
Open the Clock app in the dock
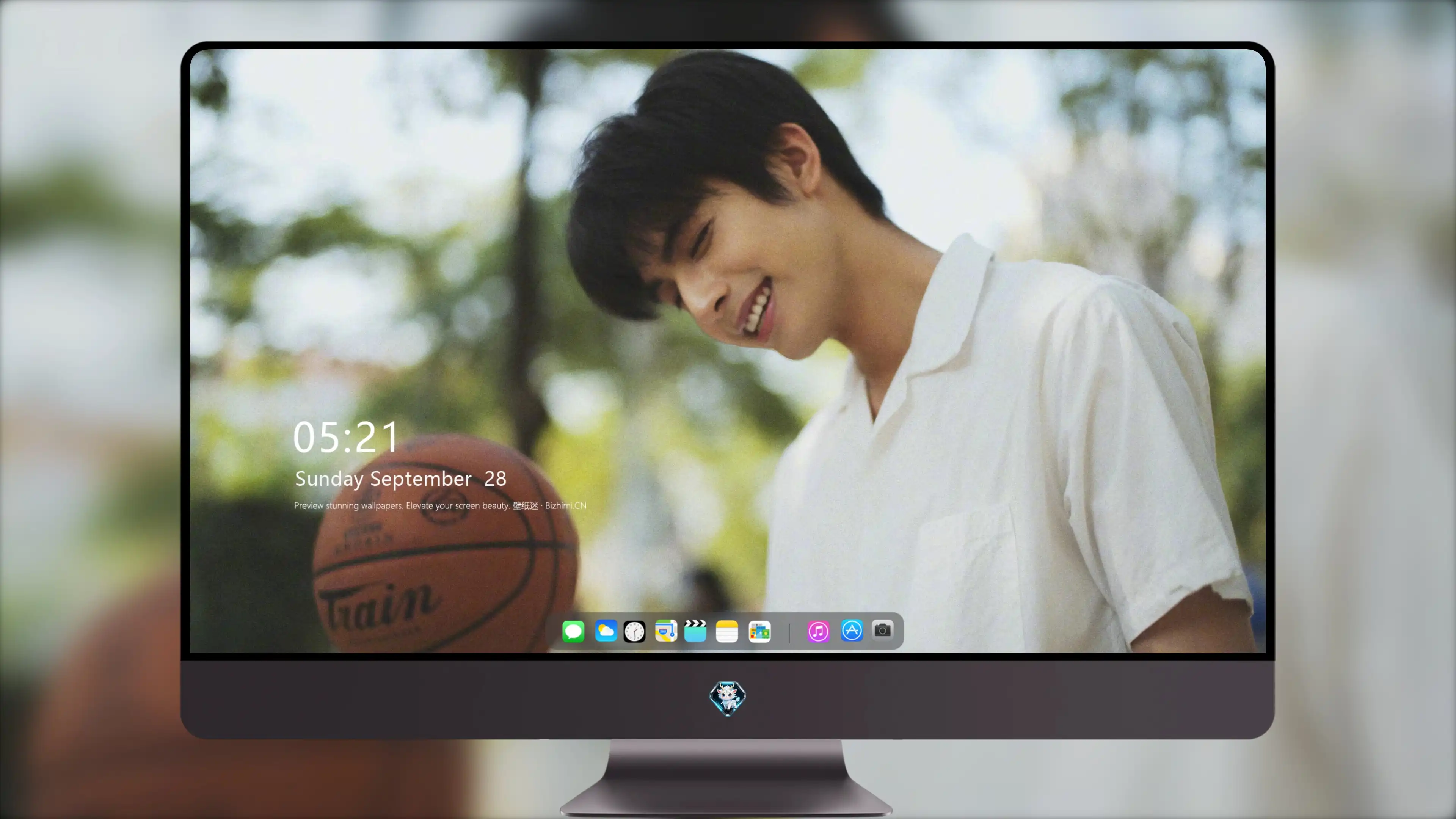click(x=634, y=631)
